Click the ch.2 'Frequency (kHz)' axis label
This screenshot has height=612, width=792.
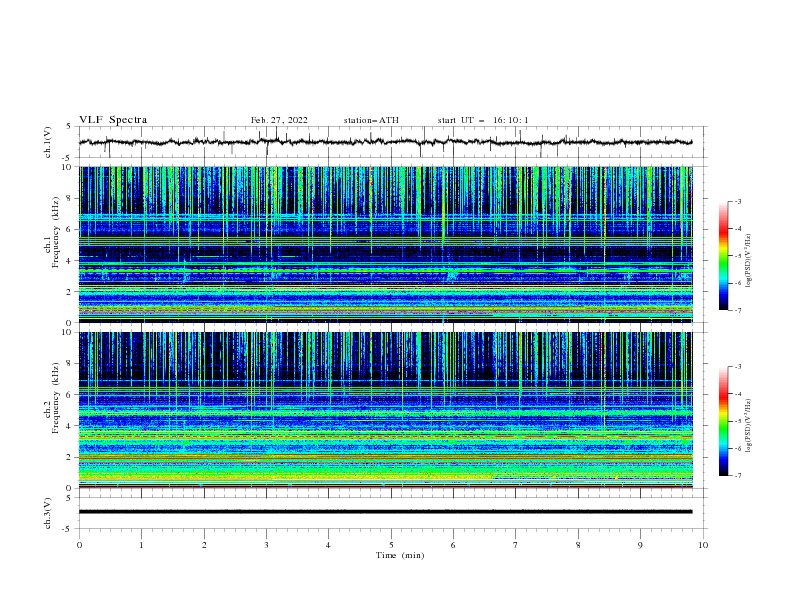(56, 398)
